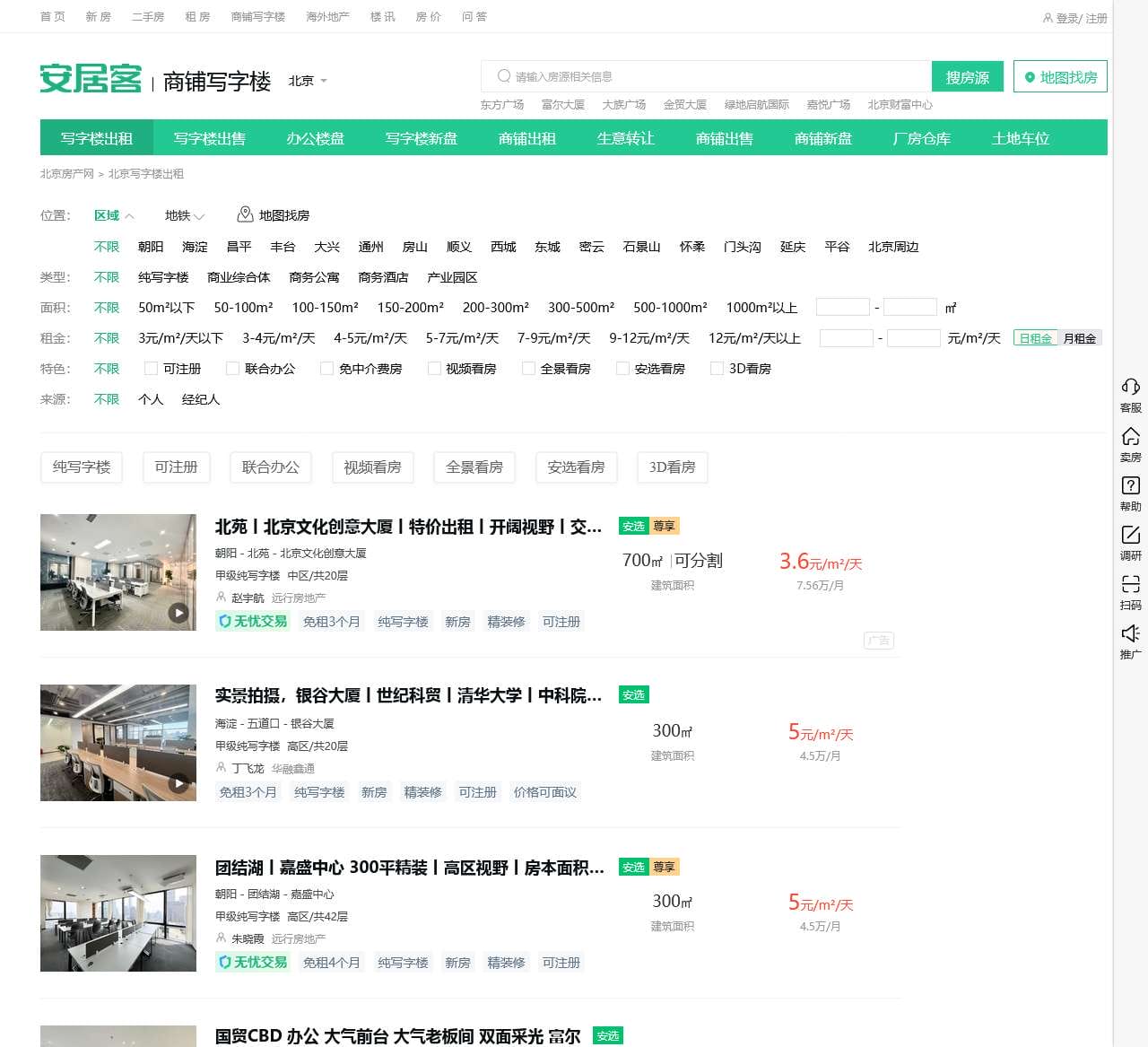
Task: Switch rent unit to 月租金
Action: point(1080,338)
